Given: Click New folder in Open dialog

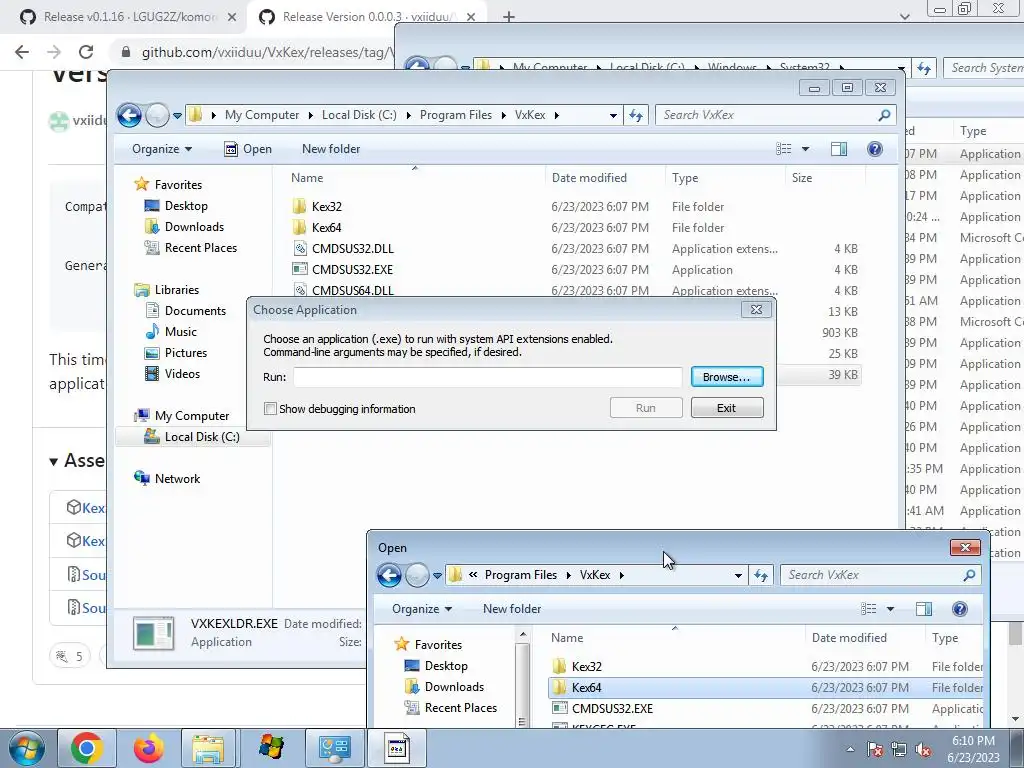Looking at the screenshot, I should tap(512, 609).
